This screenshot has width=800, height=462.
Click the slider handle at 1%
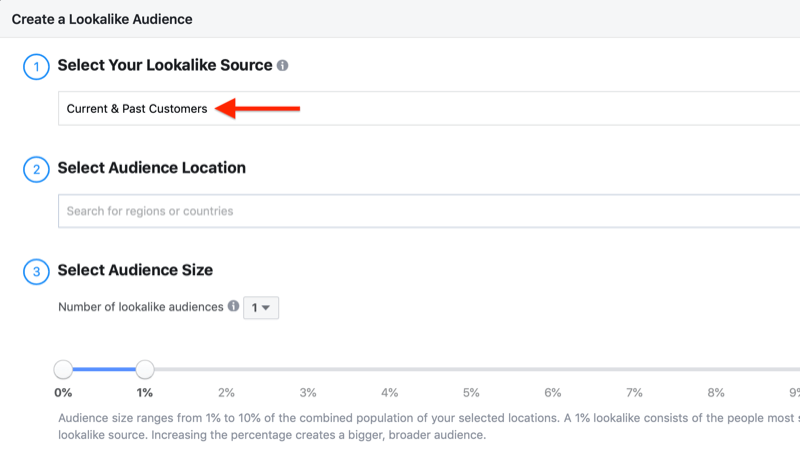(x=145, y=370)
